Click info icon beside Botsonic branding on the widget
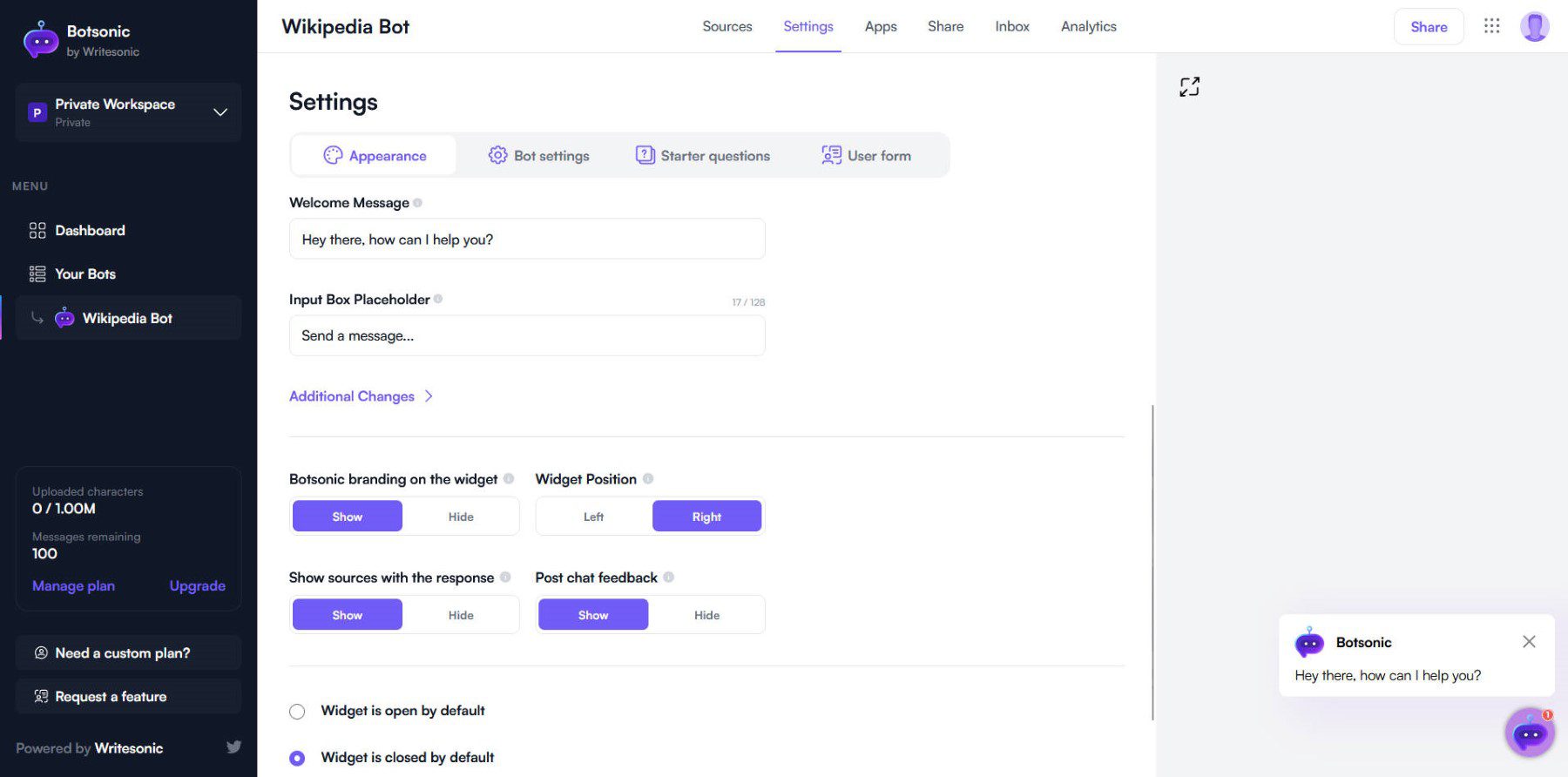 pyautogui.click(x=509, y=478)
